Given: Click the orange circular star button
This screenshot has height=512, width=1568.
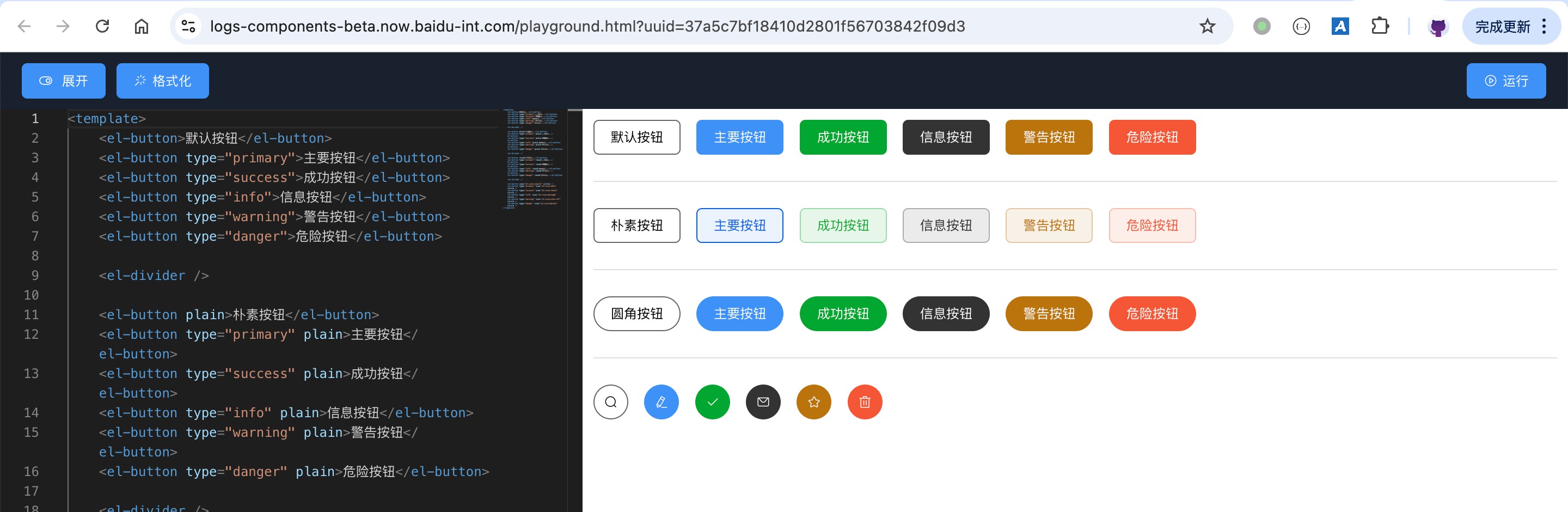Looking at the screenshot, I should 814,402.
